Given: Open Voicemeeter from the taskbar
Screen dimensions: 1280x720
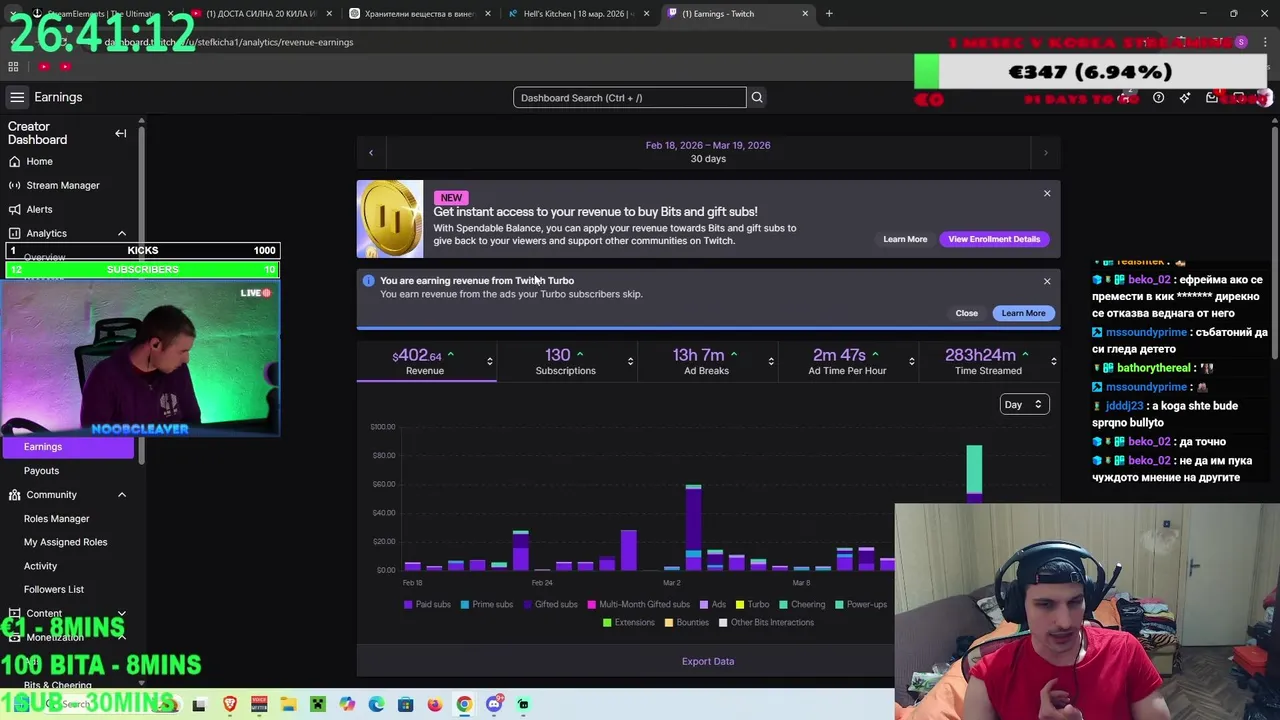Looking at the screenshot, I should click(259, 704).
